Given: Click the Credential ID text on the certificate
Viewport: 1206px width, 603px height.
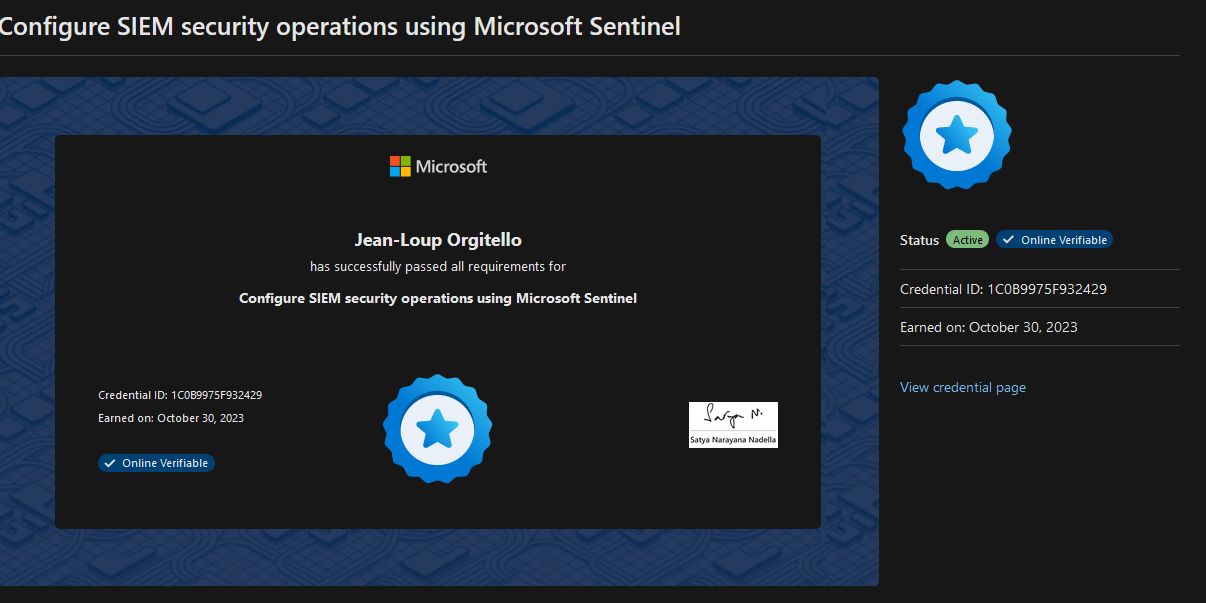Looking at the screenshot, I should [180, 395].
